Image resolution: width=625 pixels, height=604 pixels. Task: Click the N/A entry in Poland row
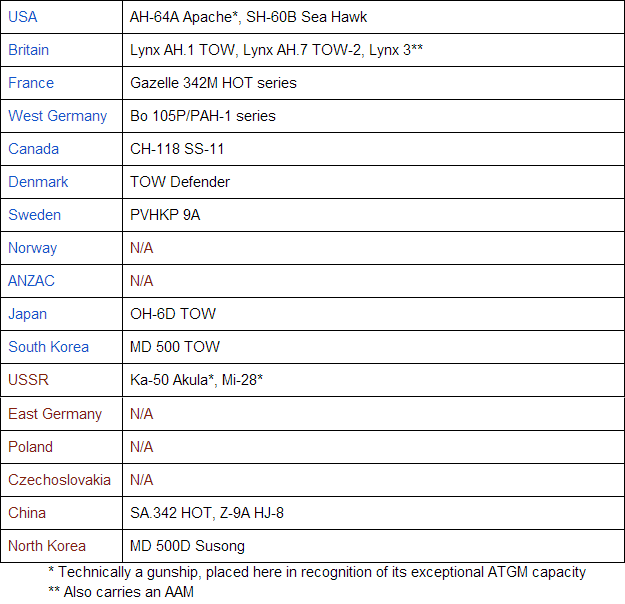(x=142, y=447)
